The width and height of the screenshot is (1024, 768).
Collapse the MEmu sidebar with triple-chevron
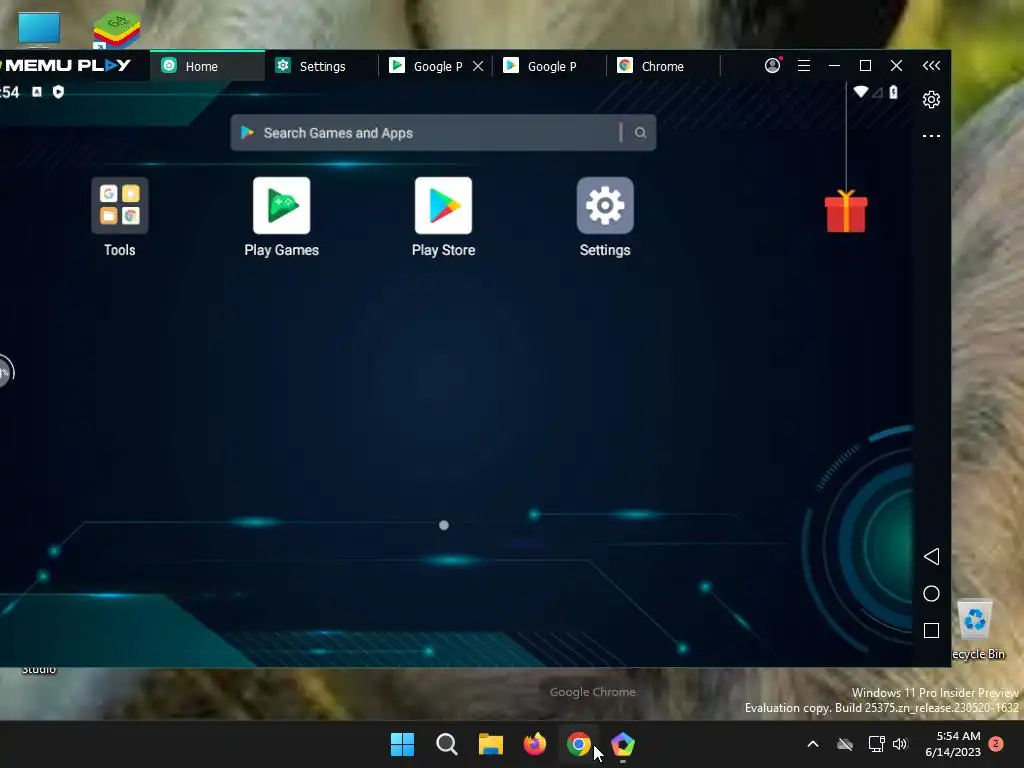click(931, 65)
